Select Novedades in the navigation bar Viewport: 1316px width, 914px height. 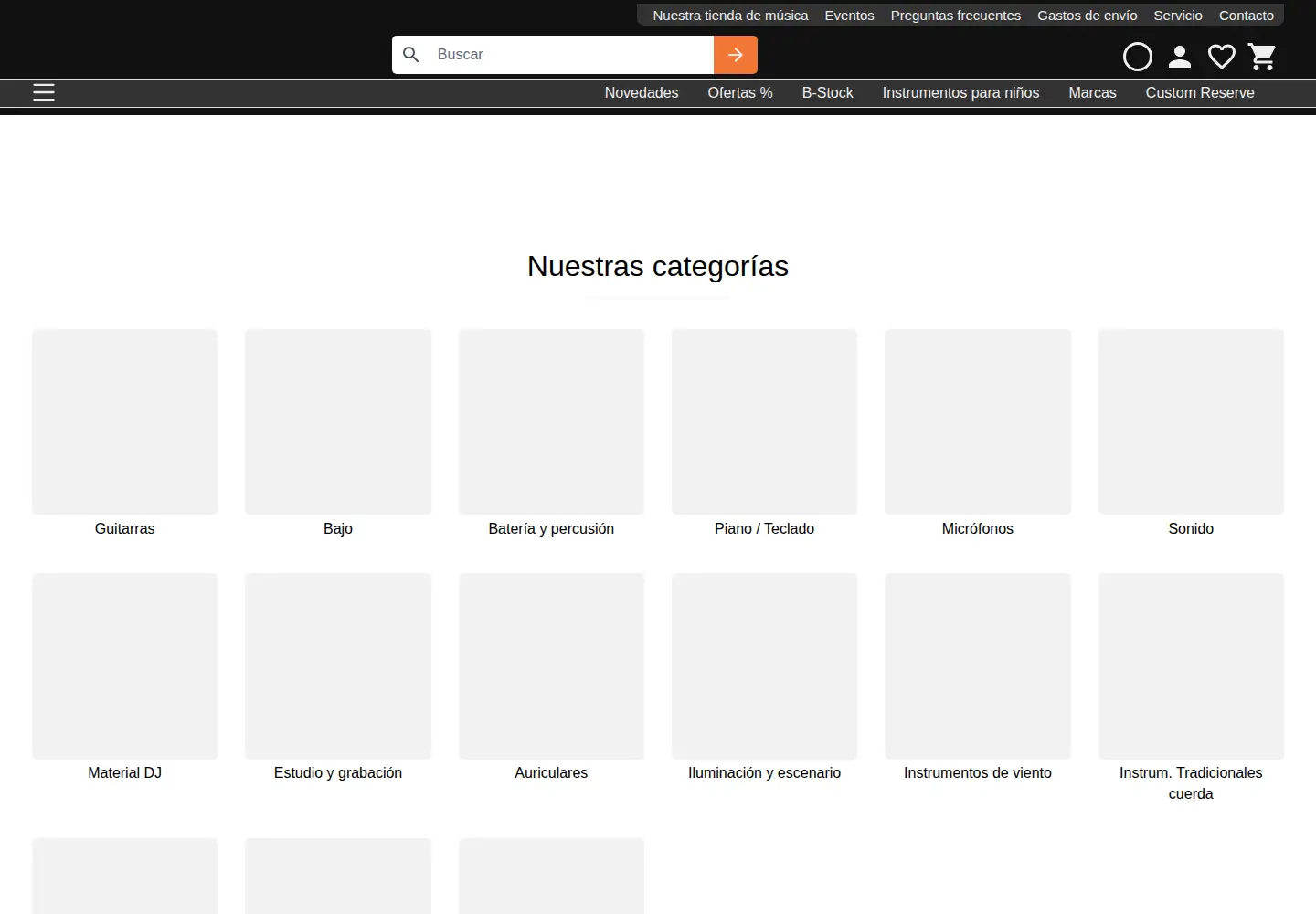click(x=642, y=92)
